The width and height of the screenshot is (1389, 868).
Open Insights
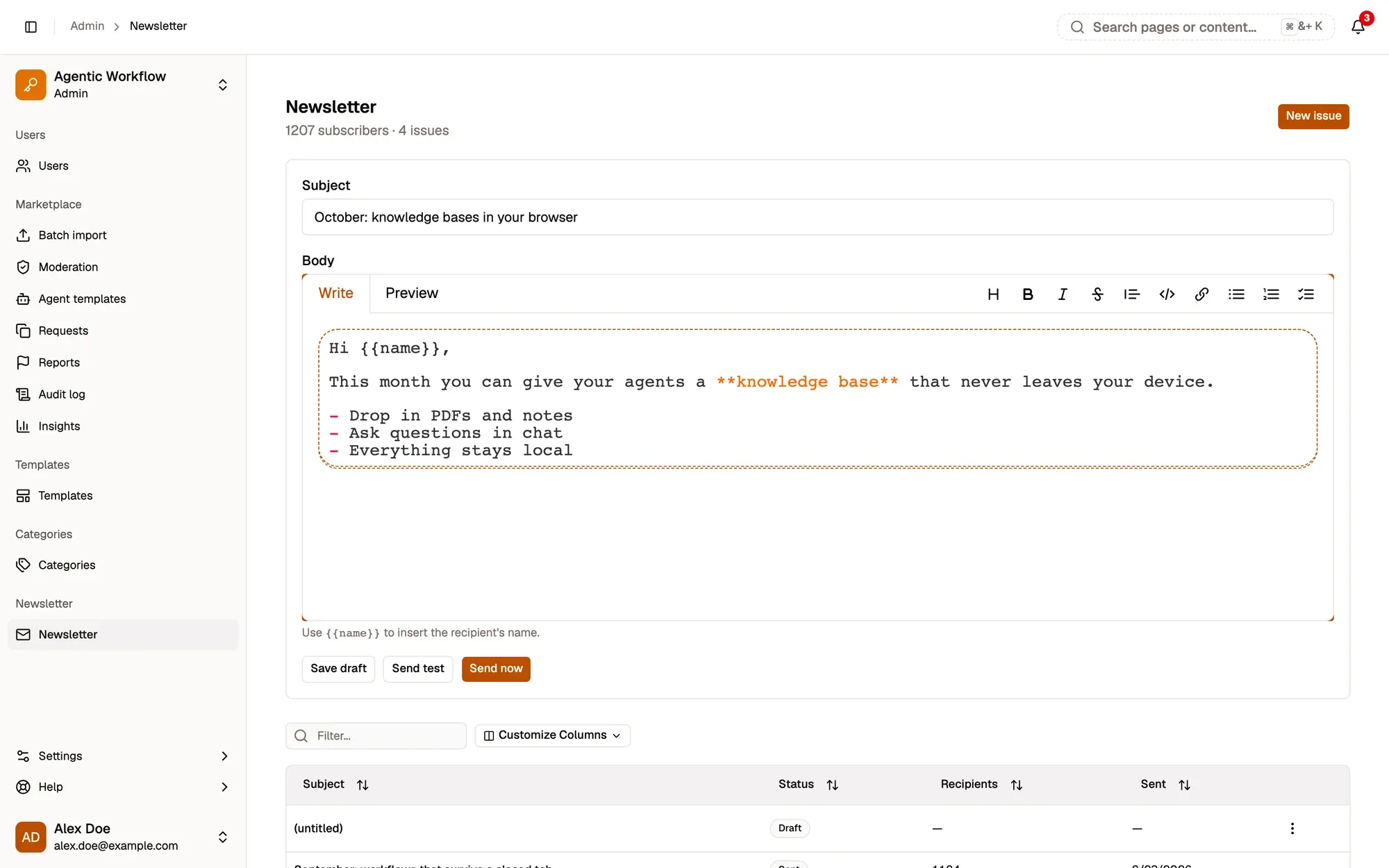(123, 426)
